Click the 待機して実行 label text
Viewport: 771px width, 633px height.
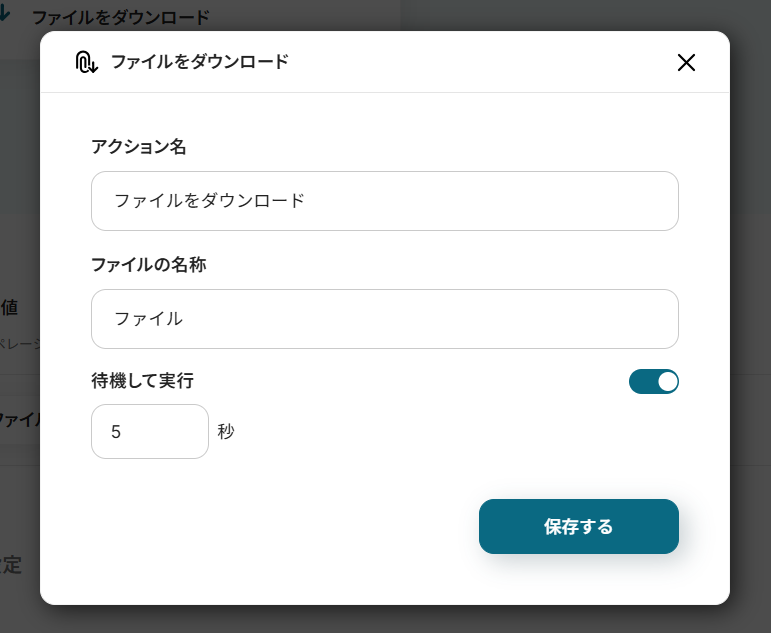coord(142,381)
